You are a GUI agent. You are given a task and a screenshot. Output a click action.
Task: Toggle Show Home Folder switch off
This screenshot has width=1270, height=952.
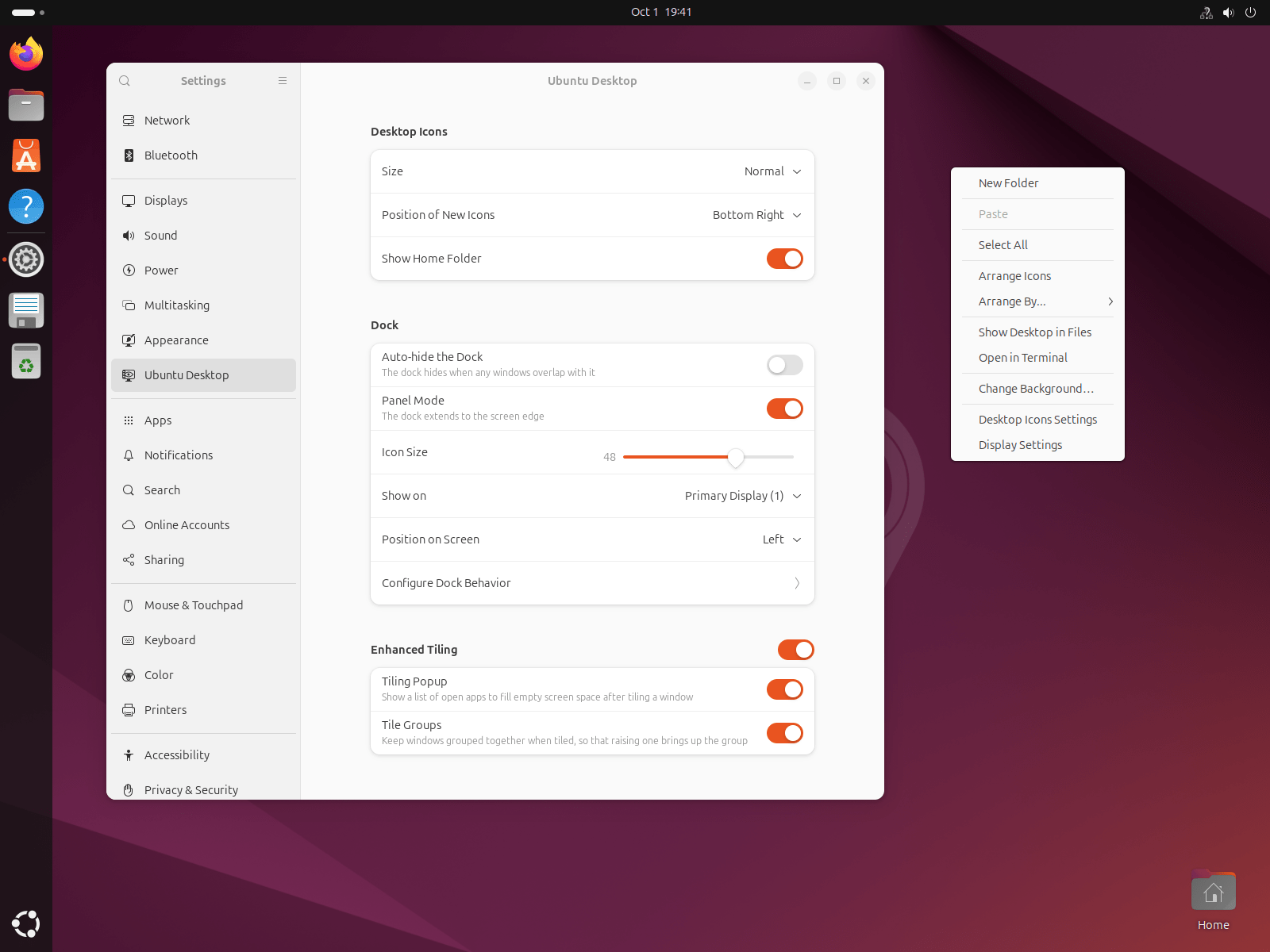pos(784,259)
